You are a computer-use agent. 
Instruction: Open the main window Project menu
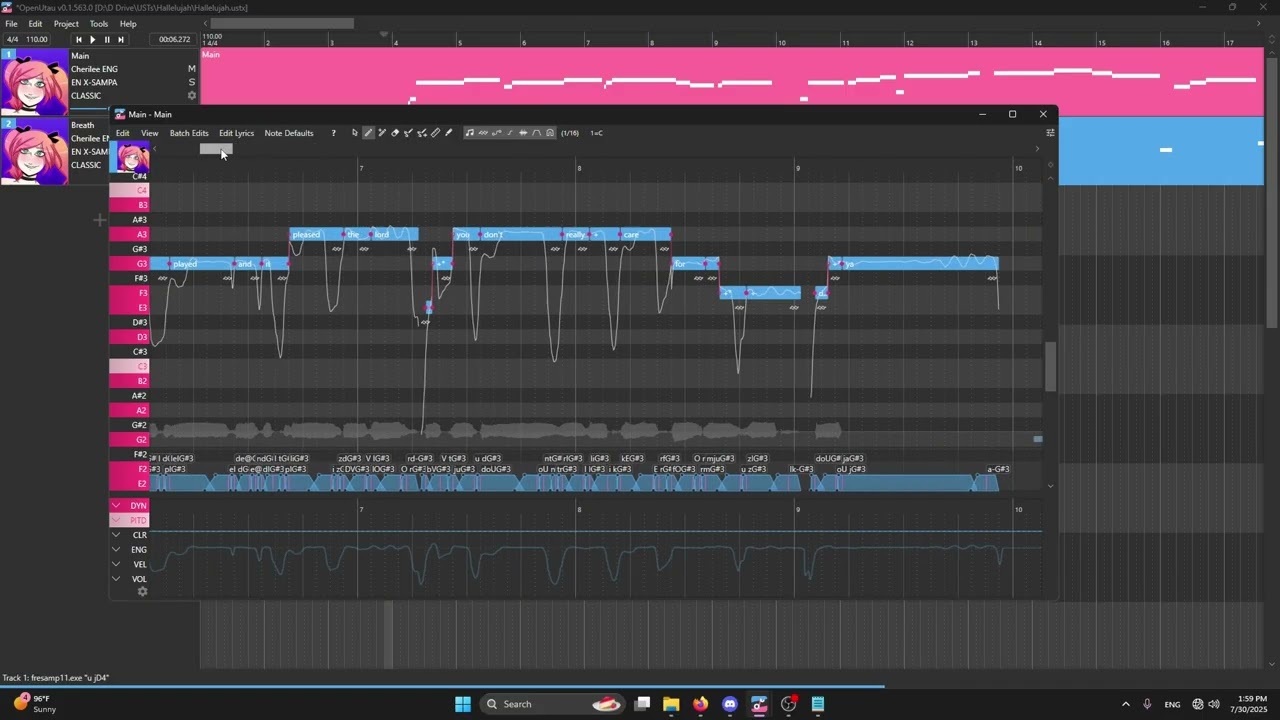point(66,24)
